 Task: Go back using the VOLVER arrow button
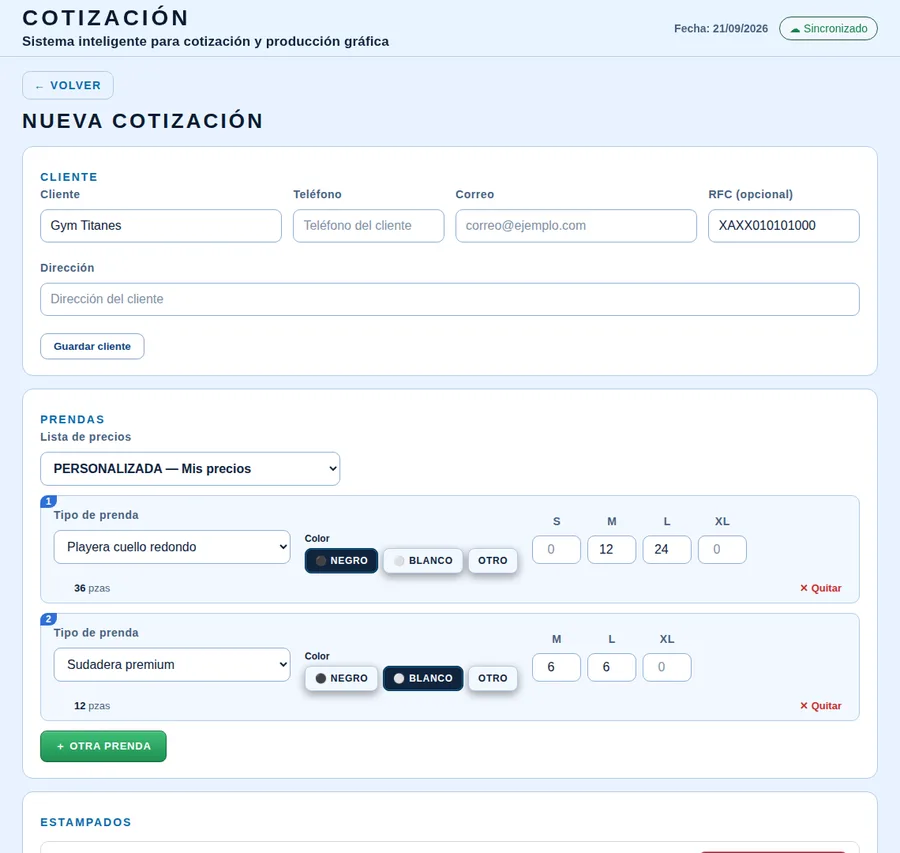click(68, 86)
